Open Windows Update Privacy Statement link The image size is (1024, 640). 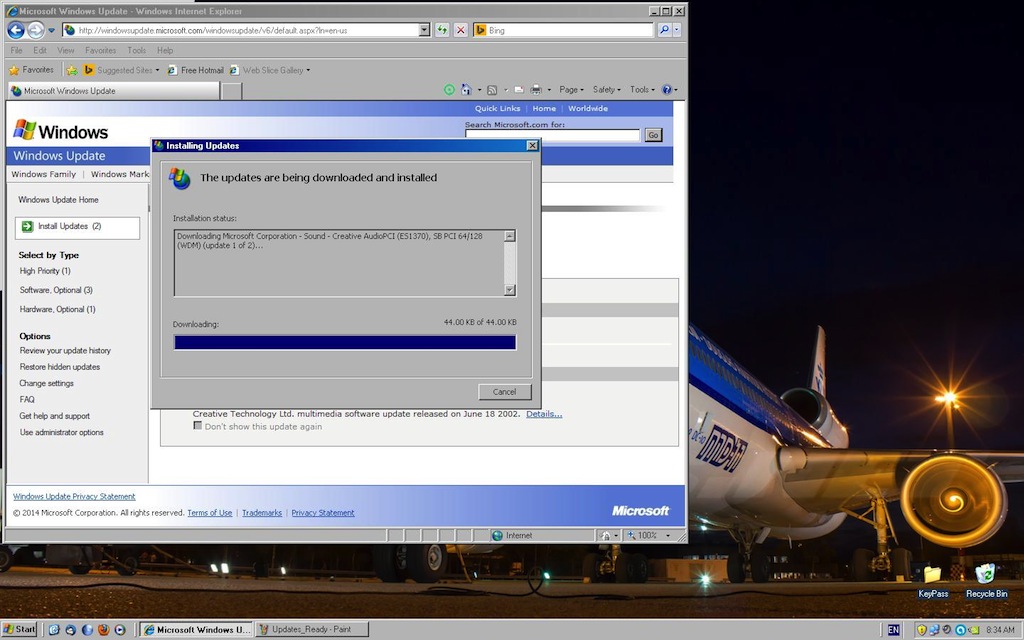click(x=74, y=496)
